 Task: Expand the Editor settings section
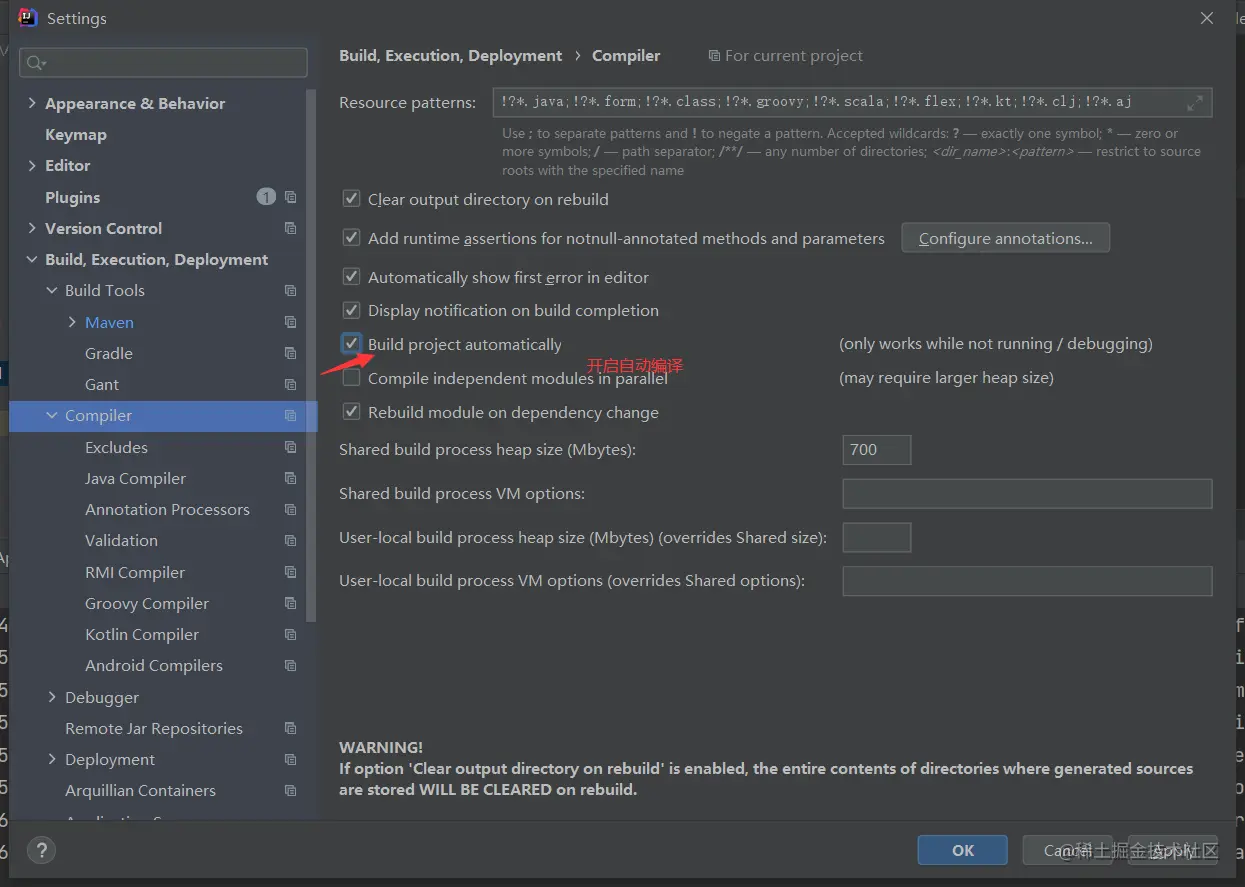tap(32, 165)
